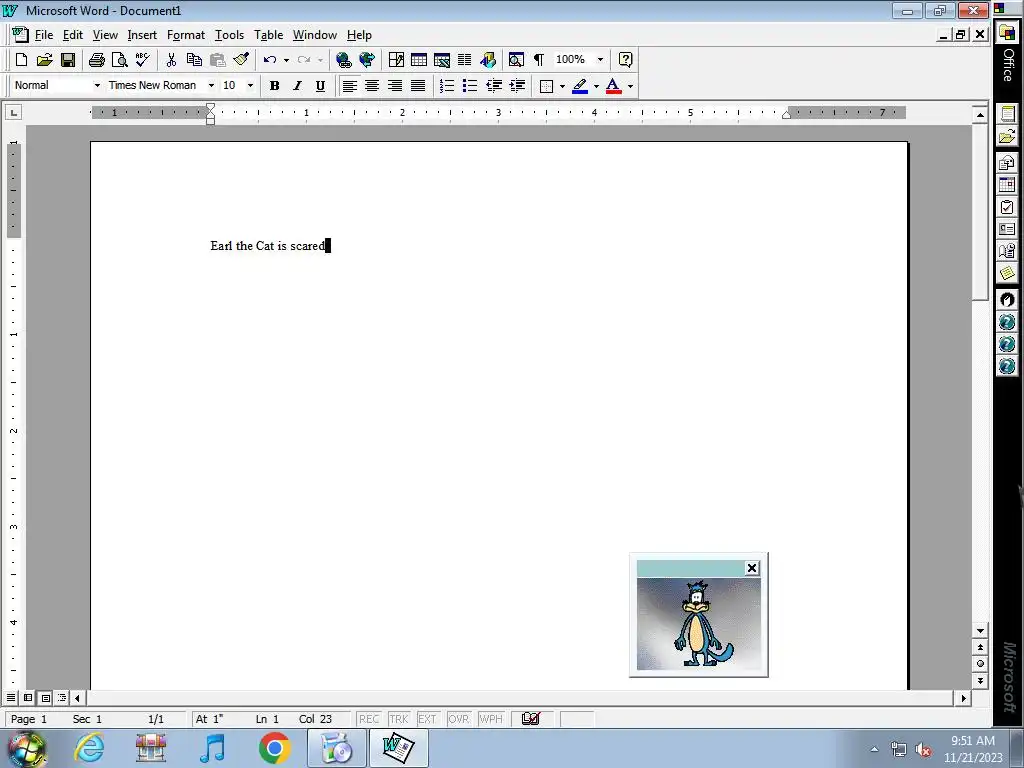Insert a hyperlink
1024x768 pixels.
(x=344, y=60)
